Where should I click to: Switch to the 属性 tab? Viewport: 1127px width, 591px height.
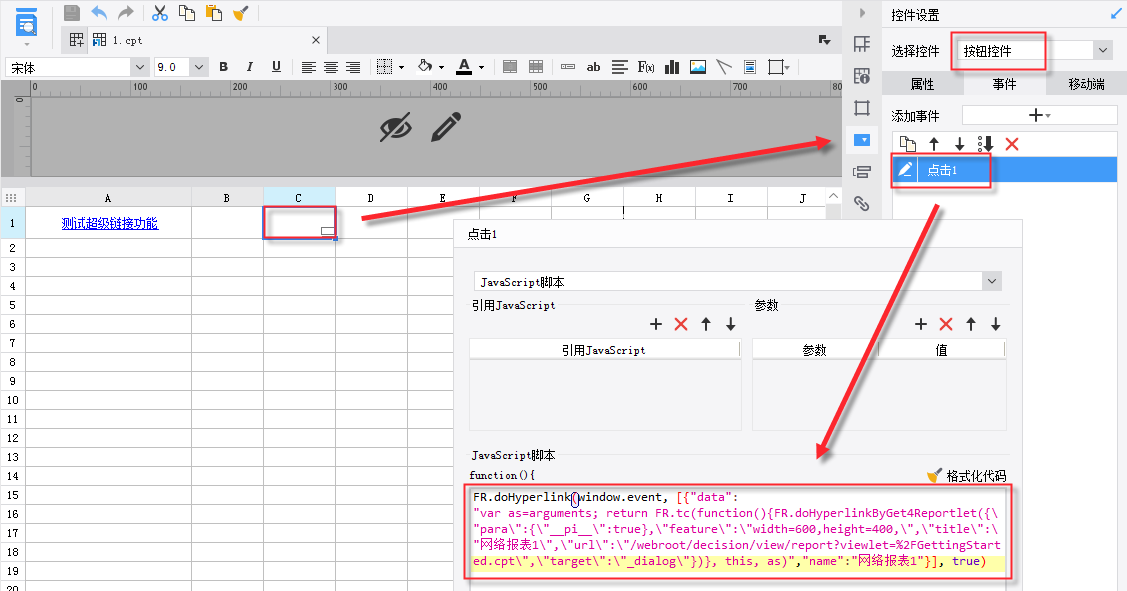pyautogui.click(x=922, y=84)
